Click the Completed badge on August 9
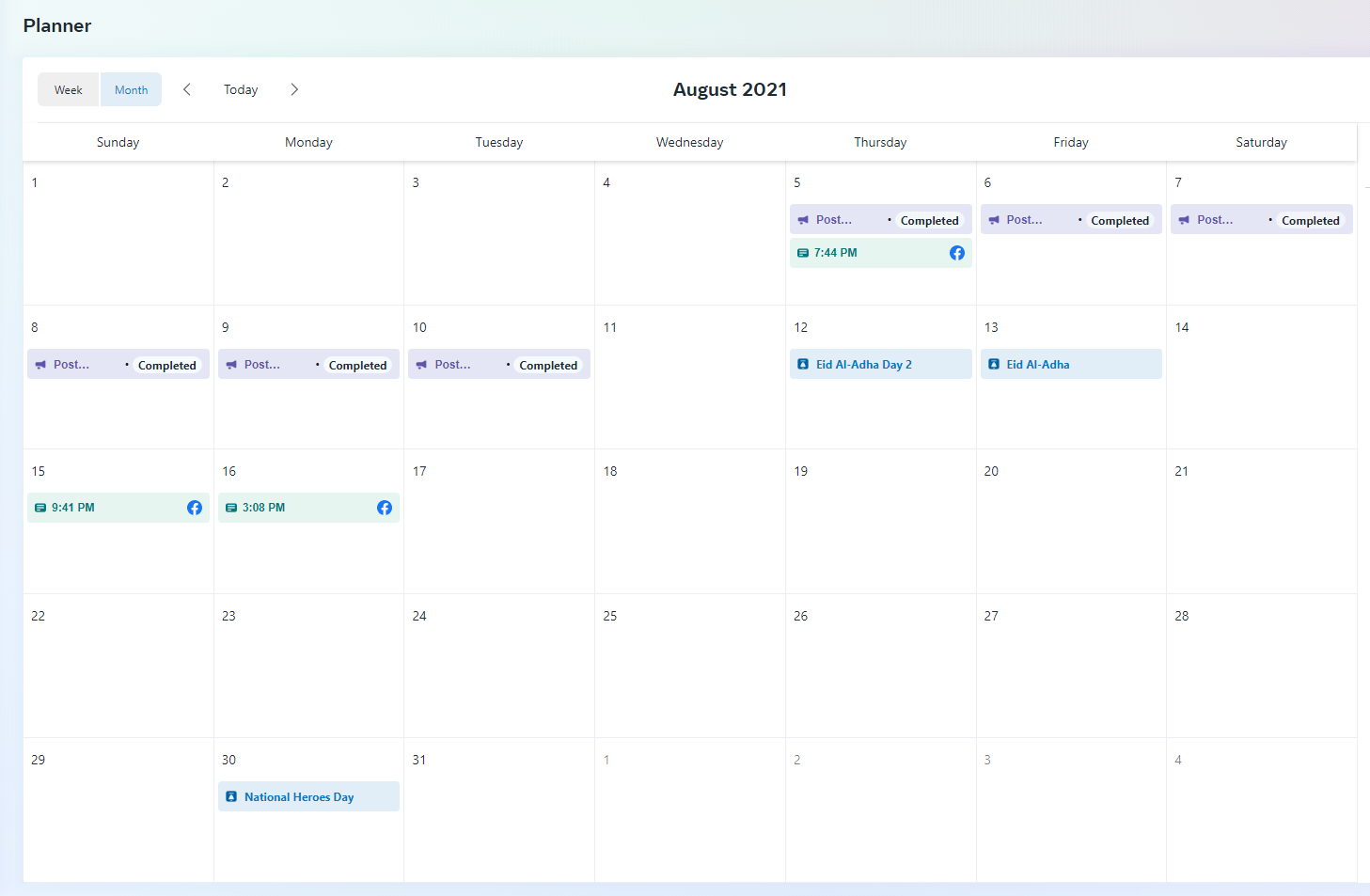1370x896 pixels. pos(357,366)
